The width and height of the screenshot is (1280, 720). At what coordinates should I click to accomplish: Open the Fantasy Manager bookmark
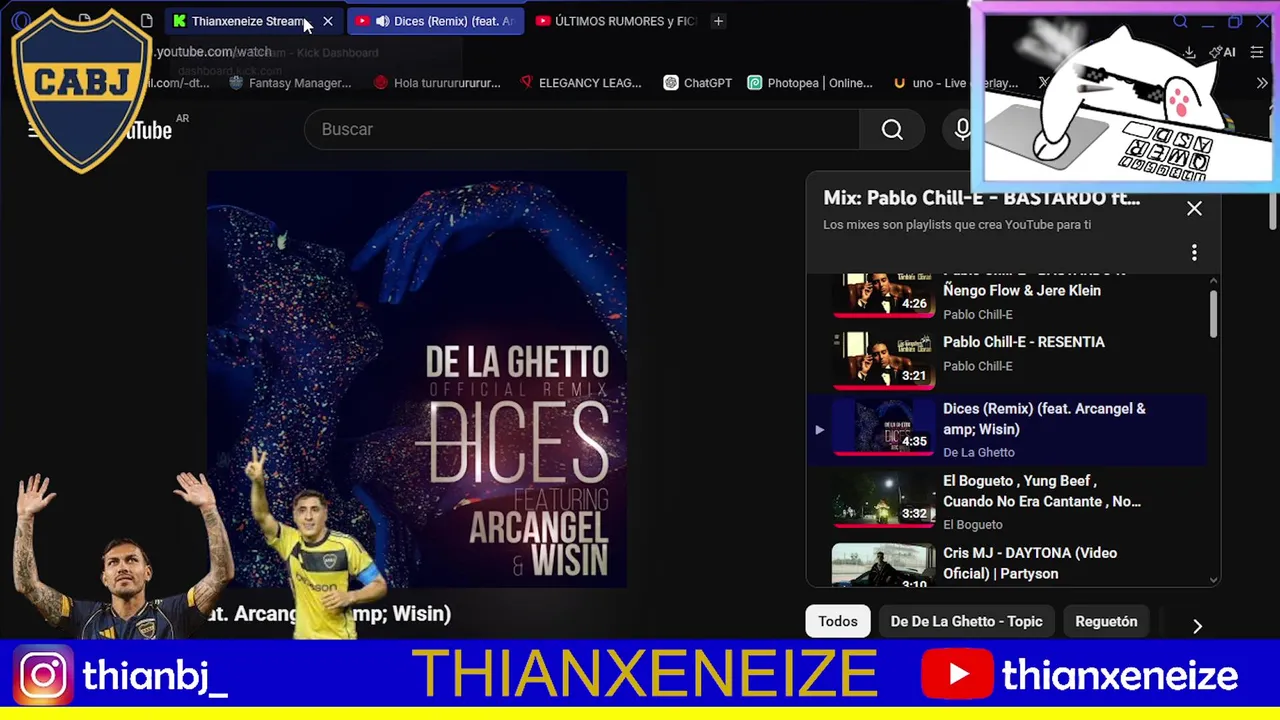coord(290,83)
